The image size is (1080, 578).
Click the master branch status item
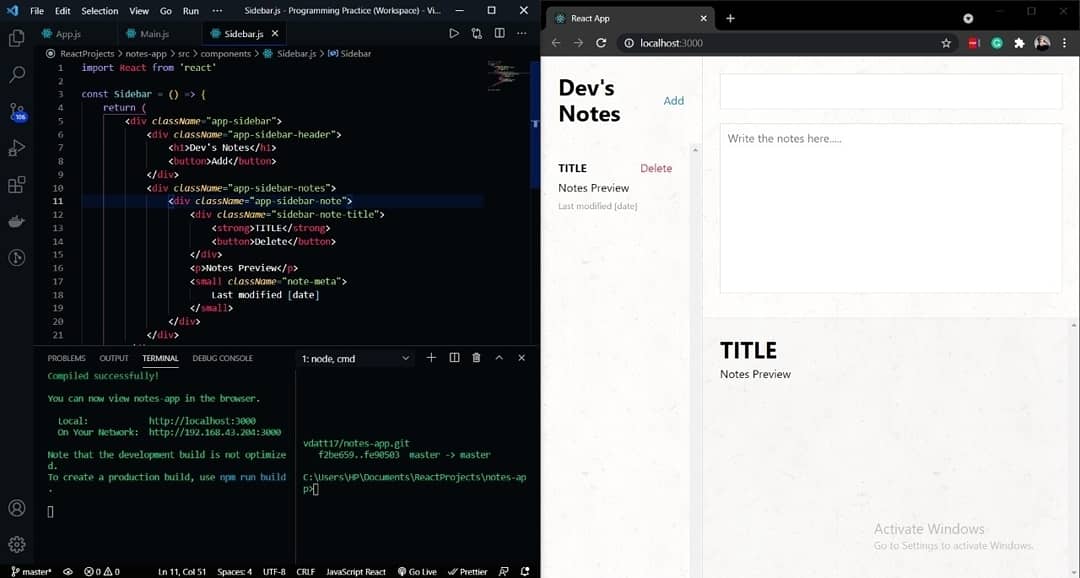coord(32,572)
